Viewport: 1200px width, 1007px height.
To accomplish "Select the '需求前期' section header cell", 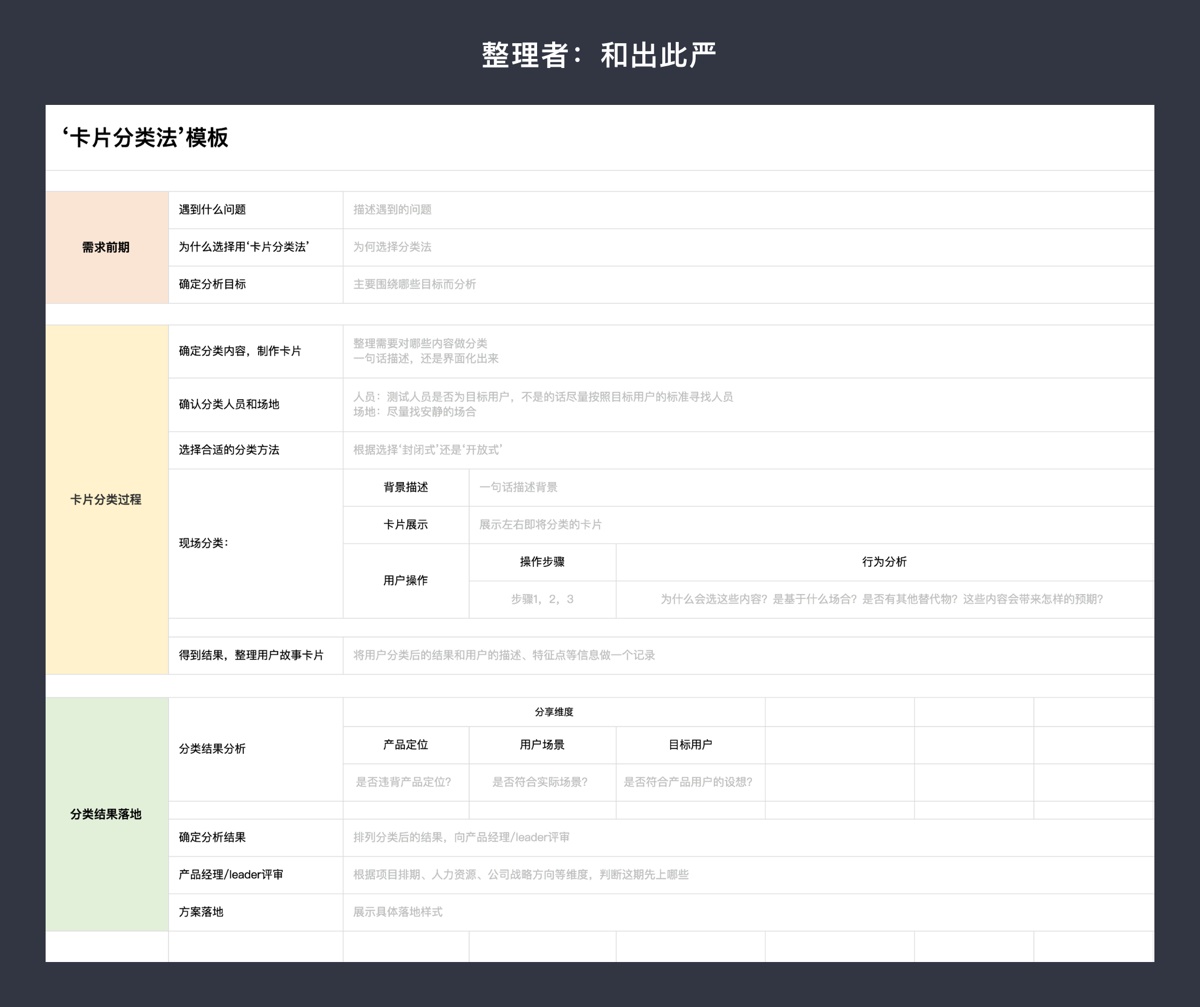I will point(106,247).
